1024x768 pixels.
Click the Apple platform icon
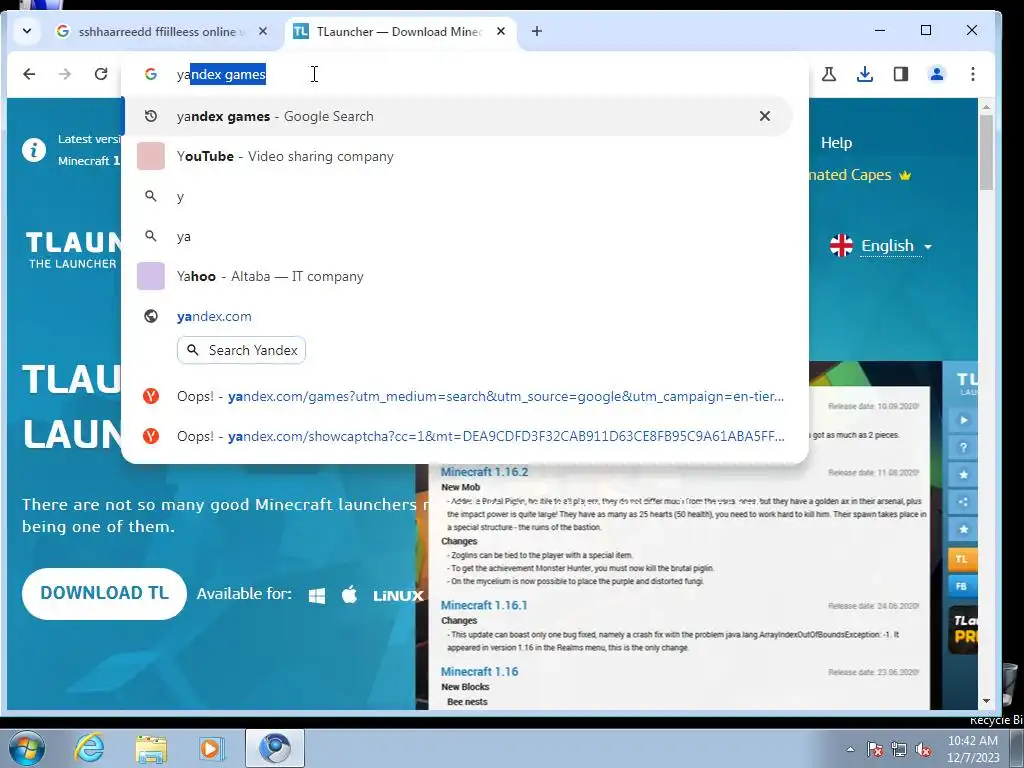point(350,594)
